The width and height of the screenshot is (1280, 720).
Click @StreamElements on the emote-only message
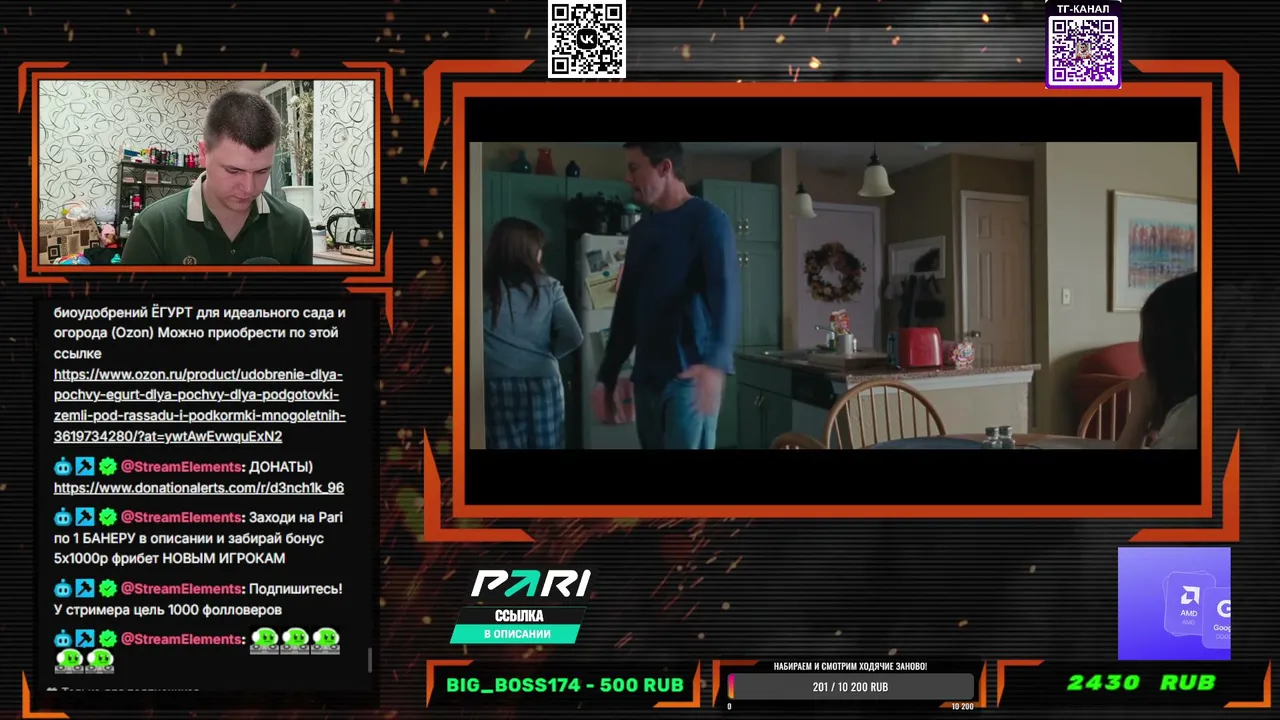181,639
